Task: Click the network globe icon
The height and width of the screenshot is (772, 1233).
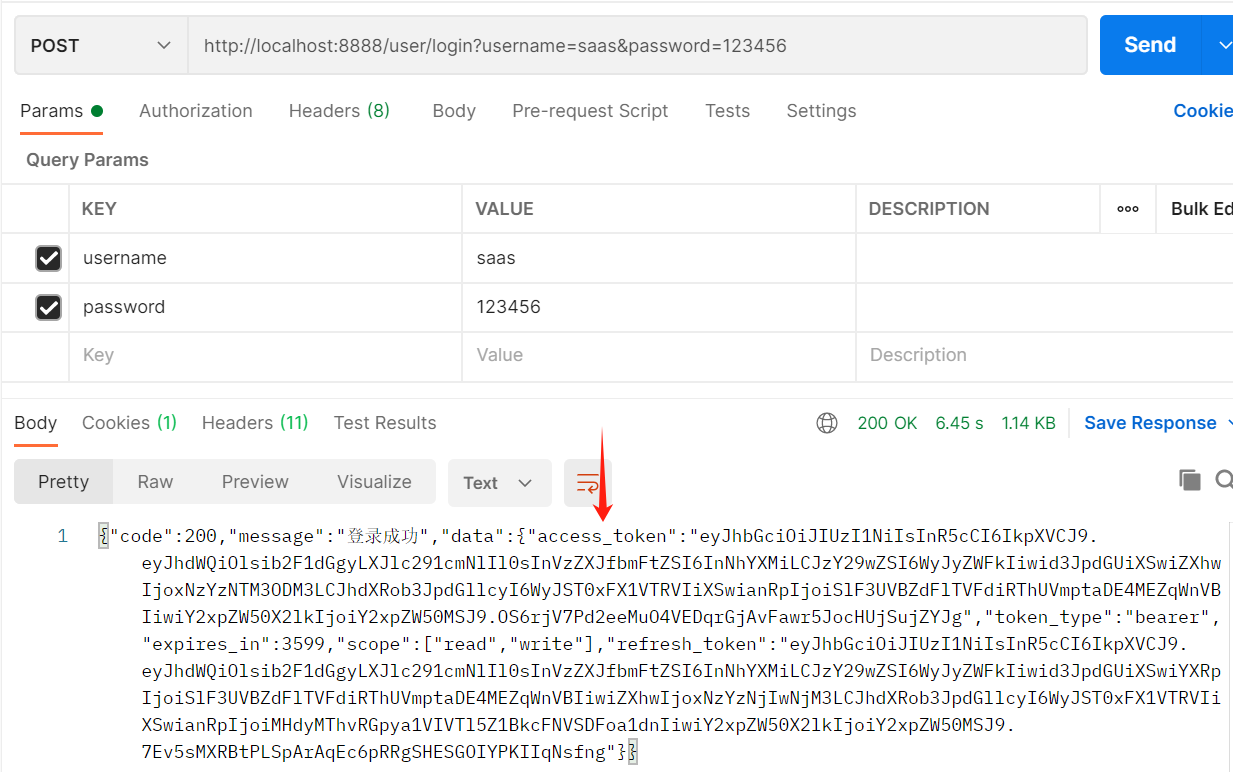Action: click(827, 423)
